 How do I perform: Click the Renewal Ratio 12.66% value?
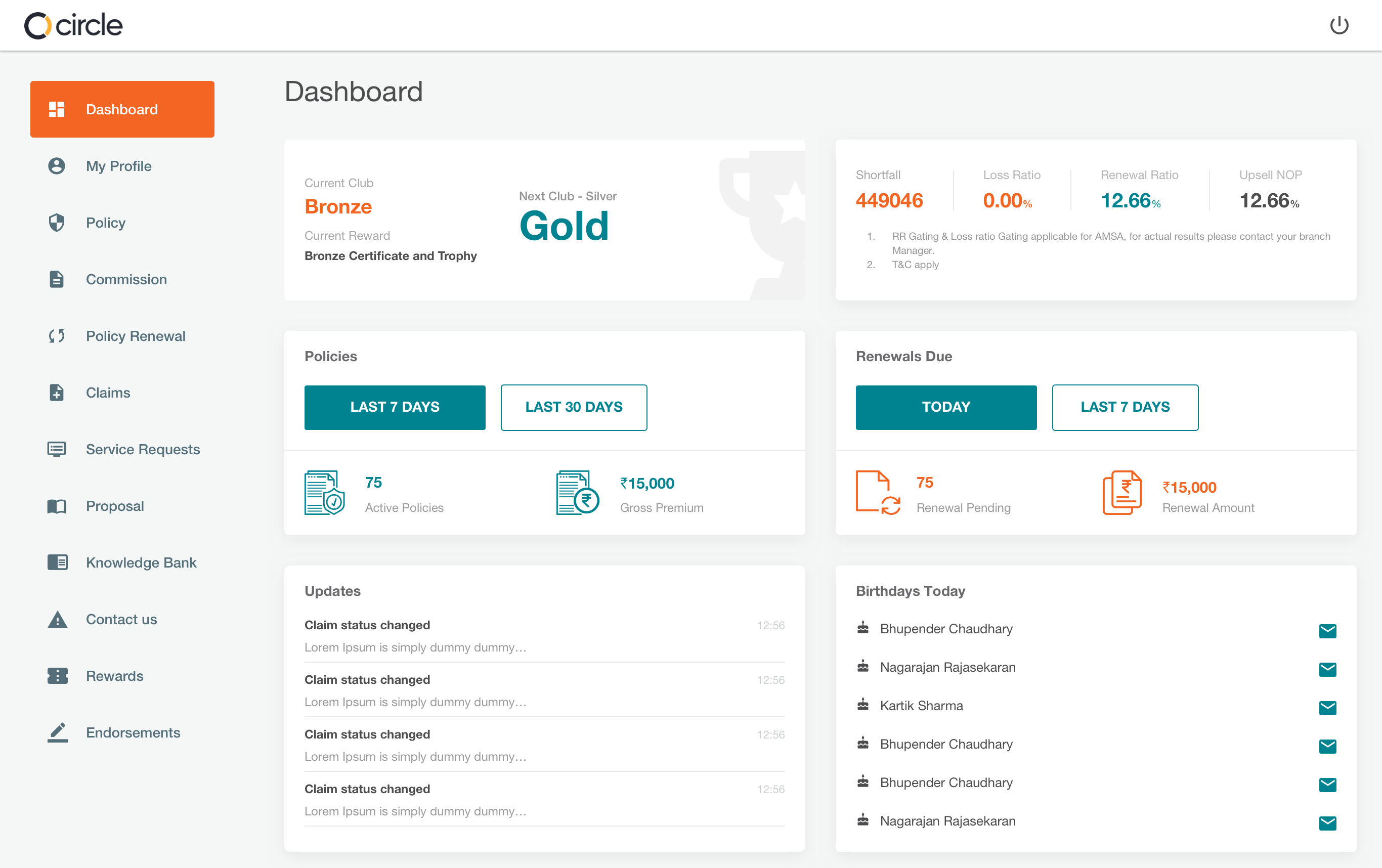[1130, 200]
